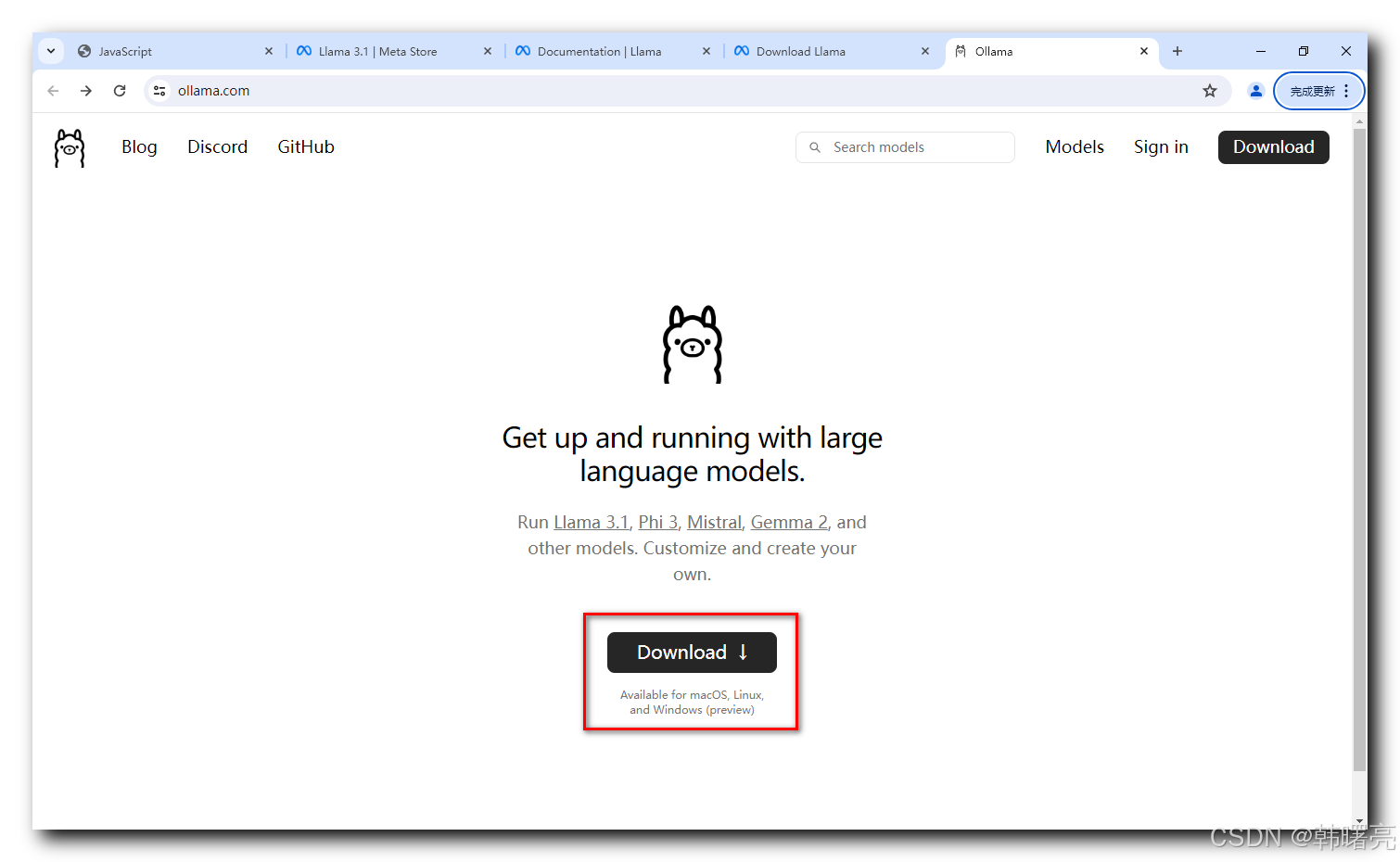The width and height of the screenshot is (1400, 862).
Task: Focus the Search models field
Action: coord(905,147)
